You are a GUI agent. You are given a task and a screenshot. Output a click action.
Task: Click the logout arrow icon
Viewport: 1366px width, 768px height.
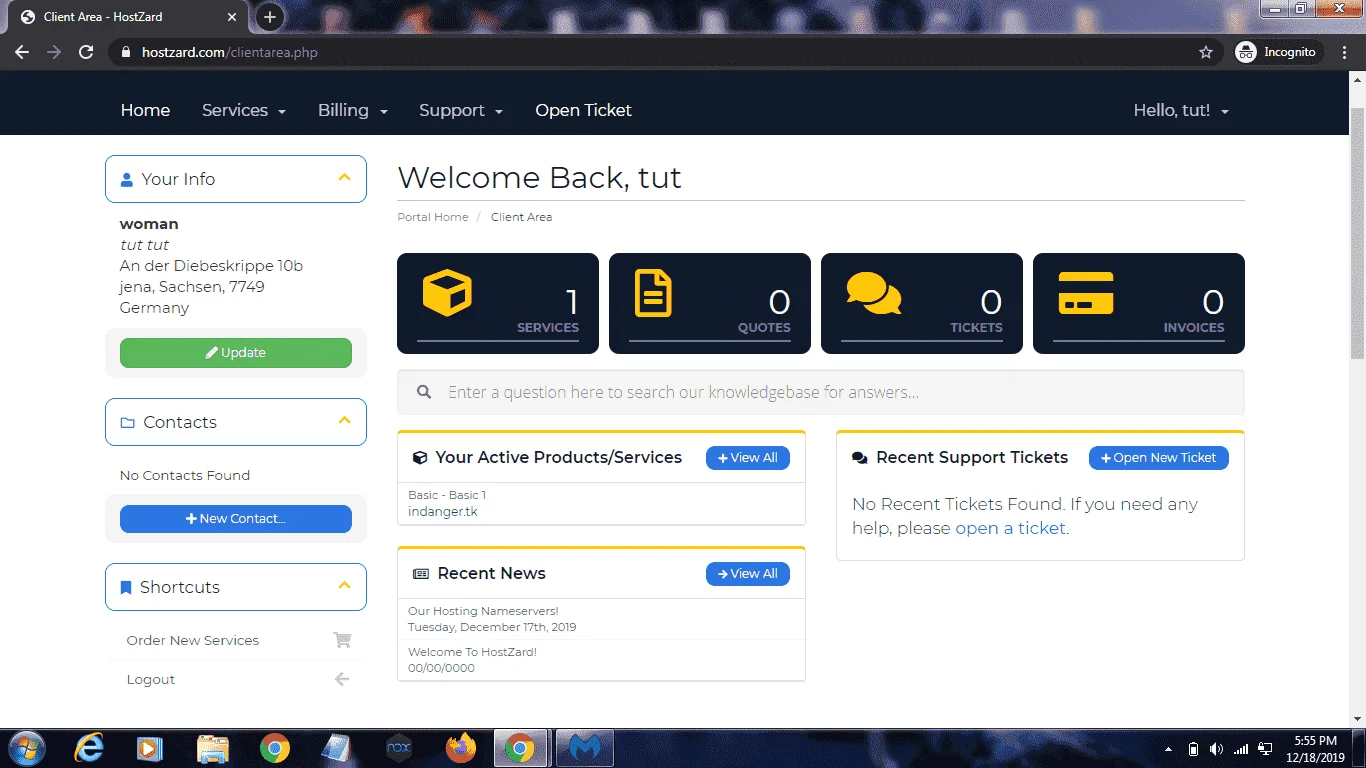click(x=342, y=680)
